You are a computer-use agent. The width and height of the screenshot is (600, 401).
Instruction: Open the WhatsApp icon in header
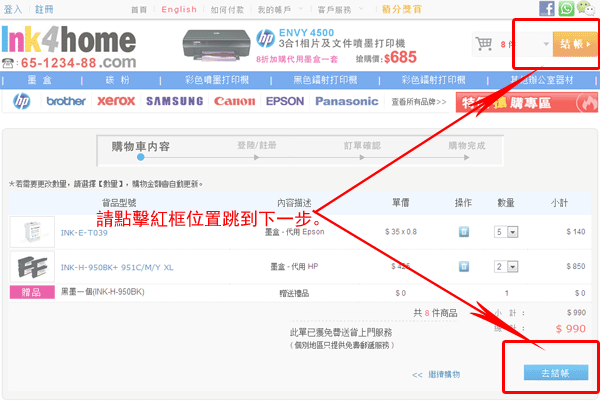[566, 8]
